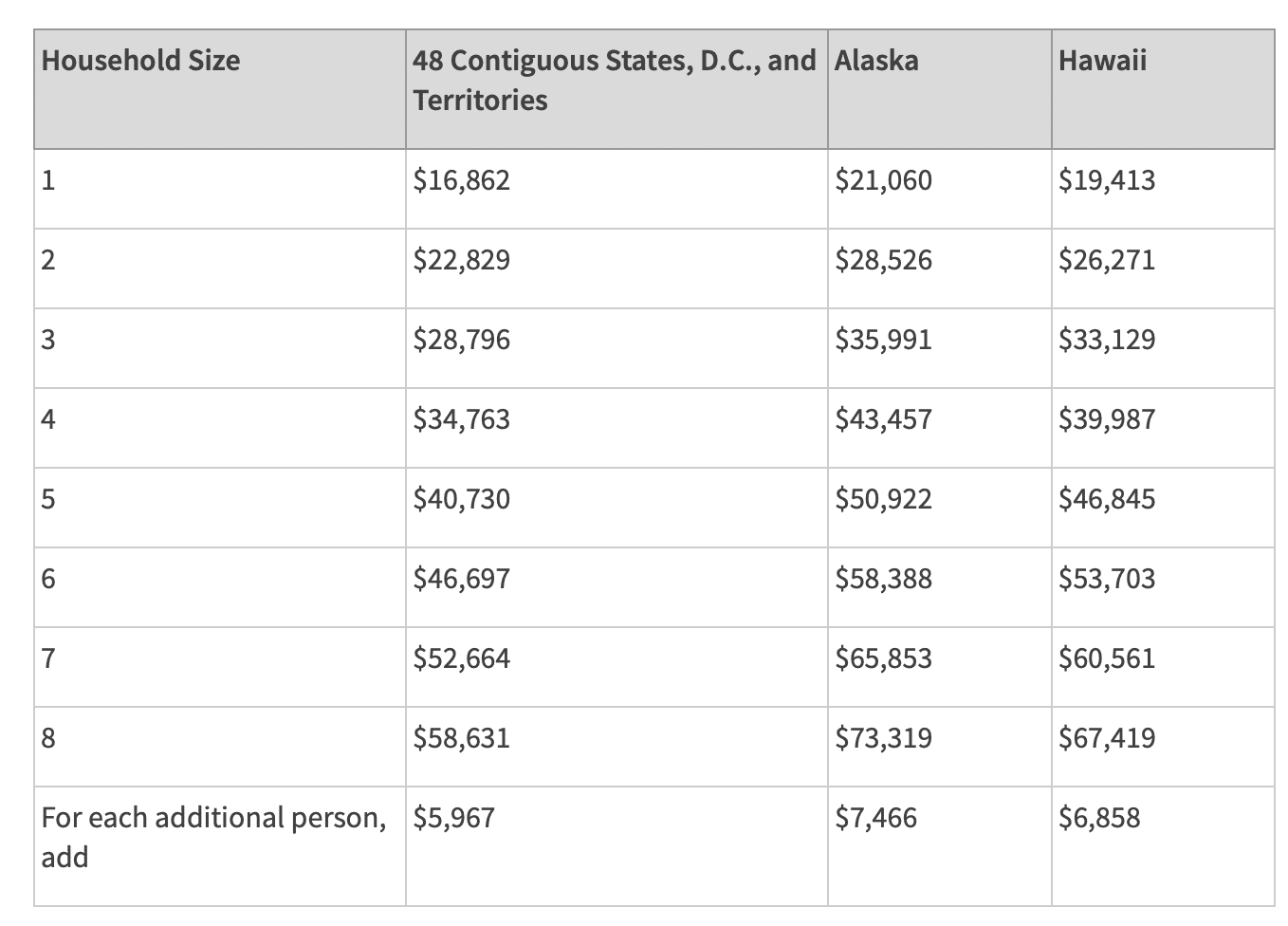This screenshot has height=926, width=1288.
Task: Click Hawaii value $60,561
Action: pos(1107,658)
